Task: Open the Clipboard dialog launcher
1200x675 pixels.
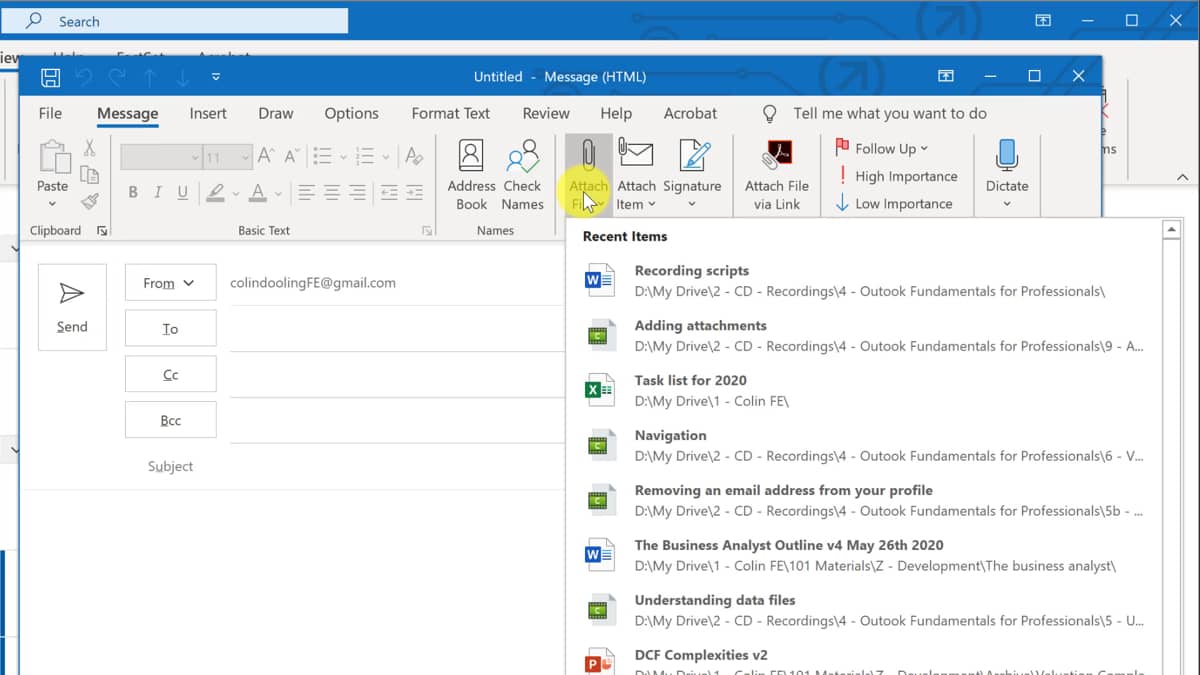Action: [102, 231]
